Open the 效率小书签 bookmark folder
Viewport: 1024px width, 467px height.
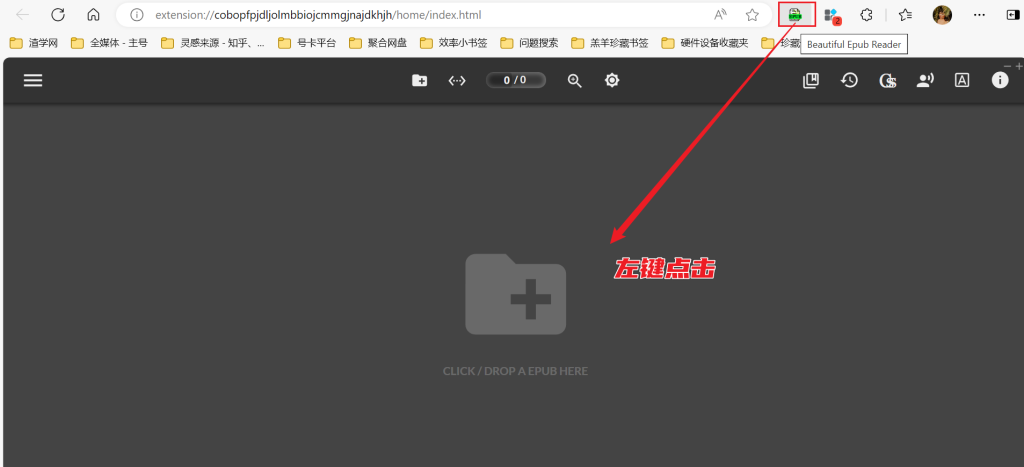tap(454, 43)
